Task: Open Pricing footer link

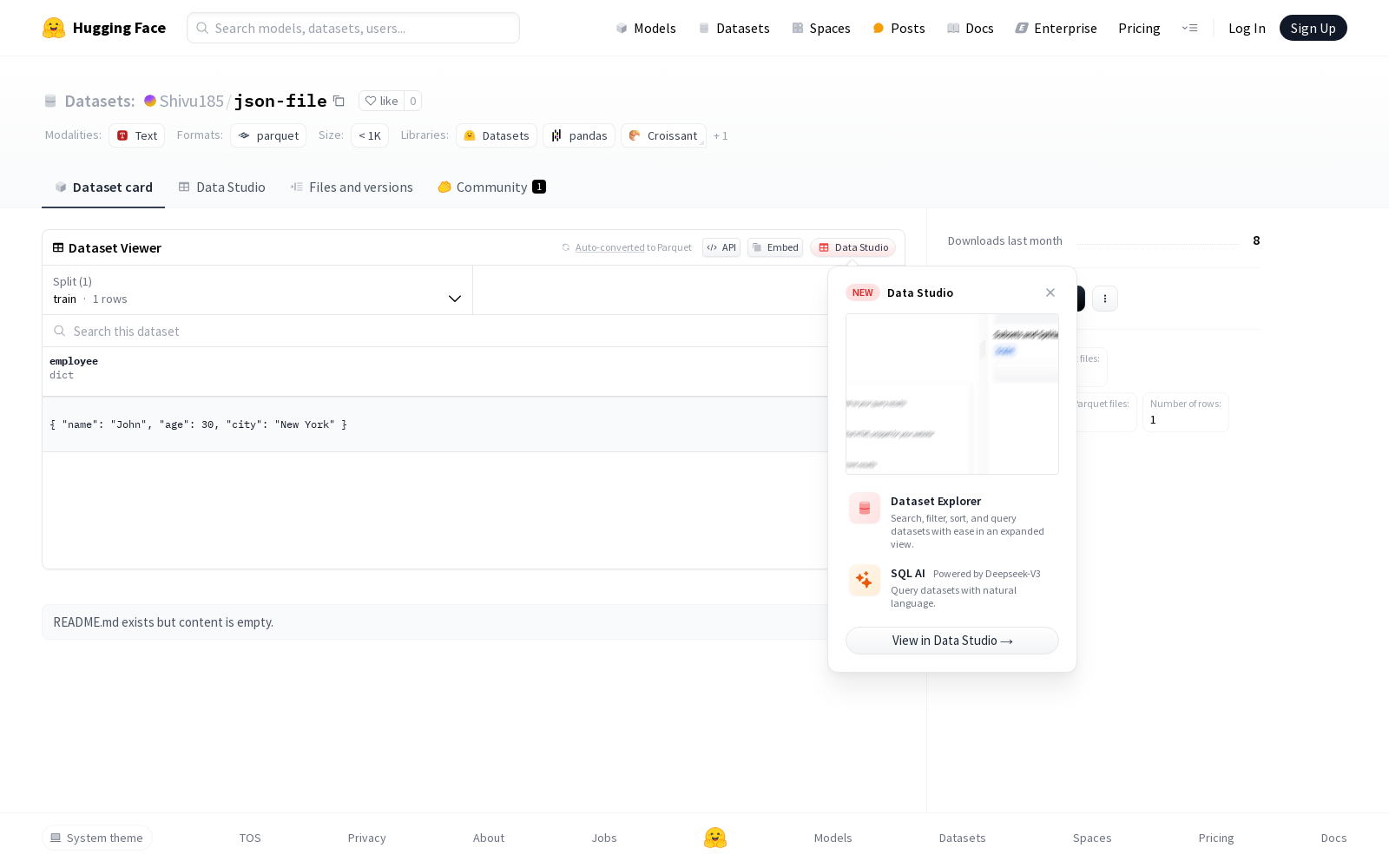Action: pyautogui.click(x=1216, y=838)
